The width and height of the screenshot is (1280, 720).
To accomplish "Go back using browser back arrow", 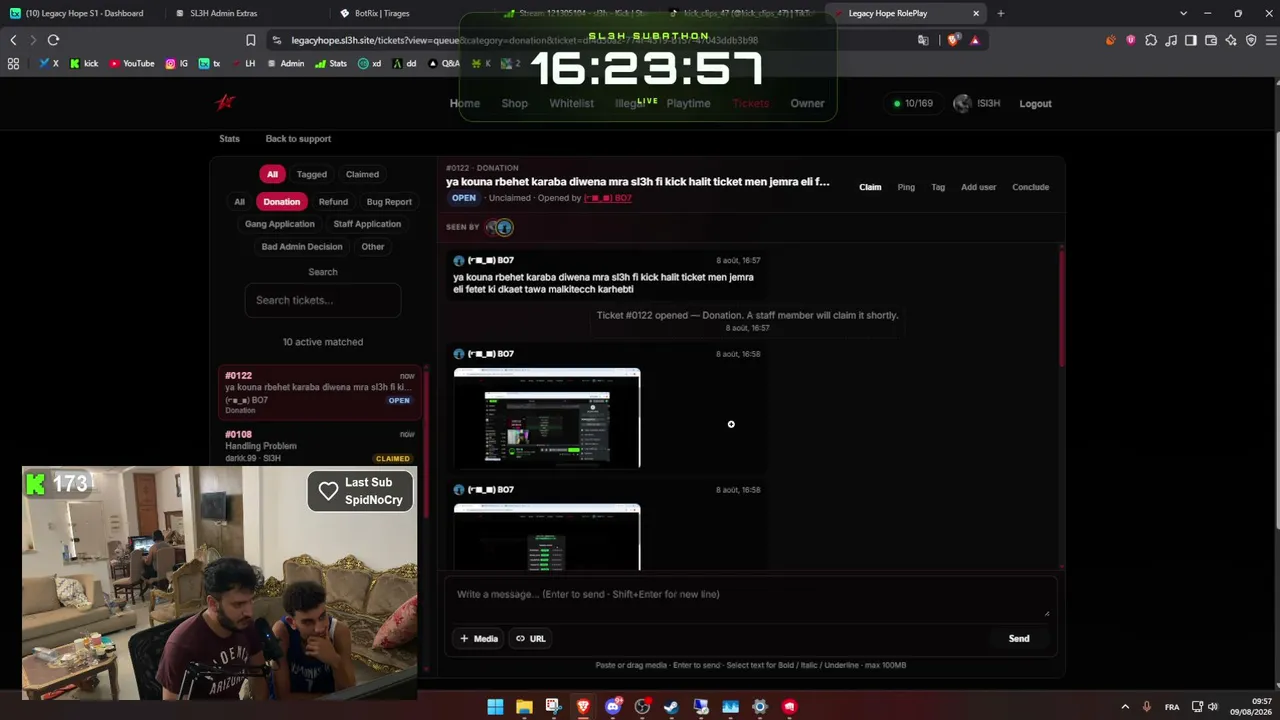I will [x=13, y=40].
